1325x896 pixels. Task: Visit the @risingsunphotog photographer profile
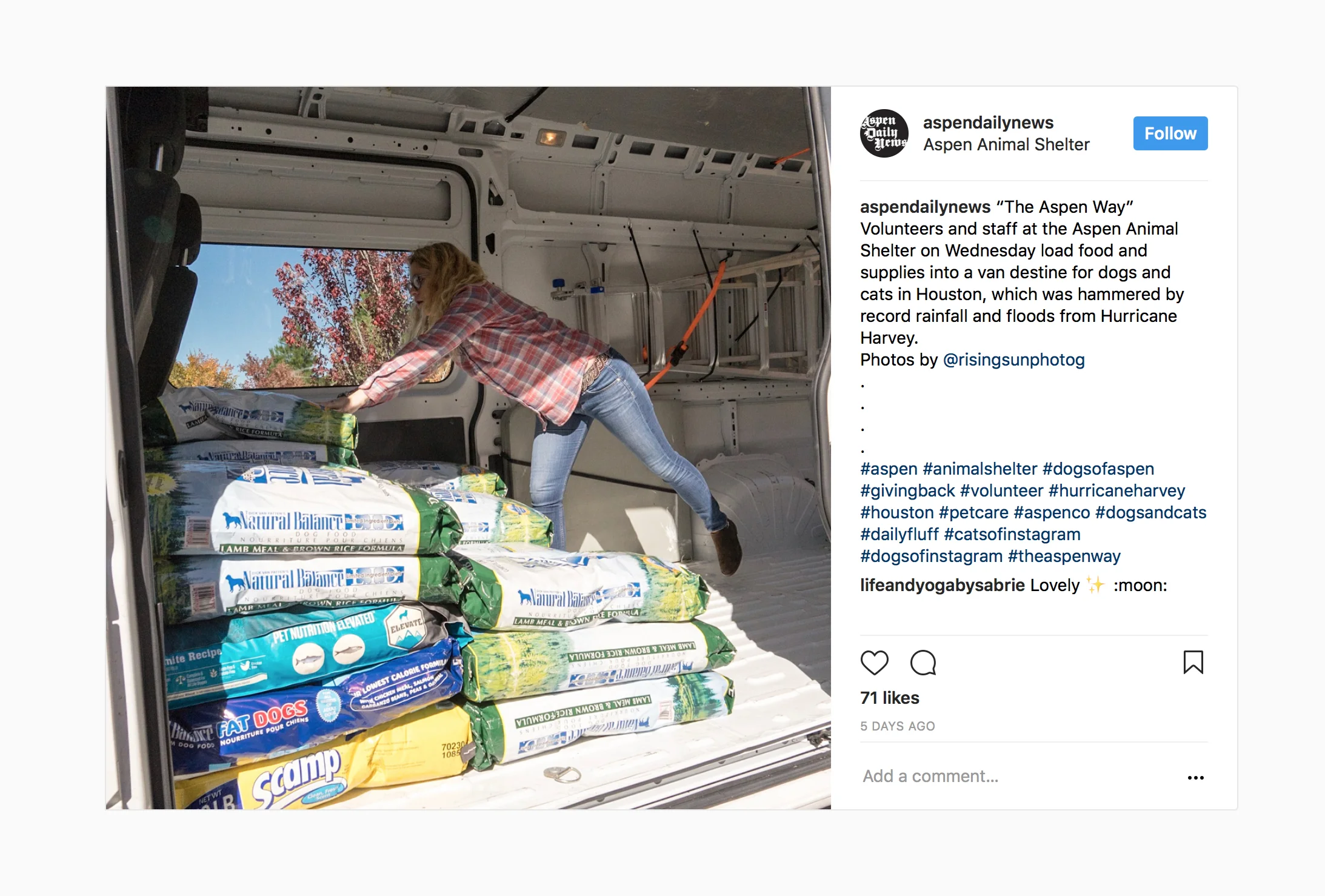[1013, 360]
